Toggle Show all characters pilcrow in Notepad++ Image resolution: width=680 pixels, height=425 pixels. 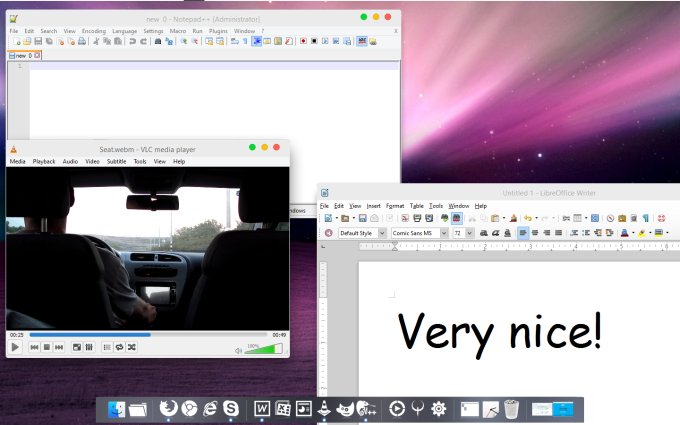click(245, 41)
